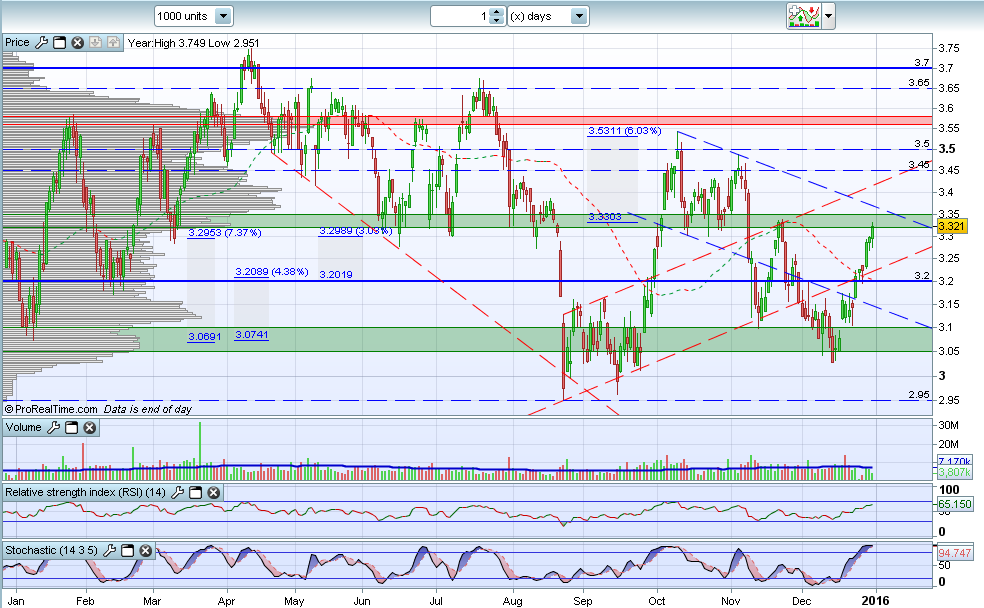Viewport: 984px width, 608px height.
Task: Open the RSI indicator wrench settings
Action: [178, 493]
